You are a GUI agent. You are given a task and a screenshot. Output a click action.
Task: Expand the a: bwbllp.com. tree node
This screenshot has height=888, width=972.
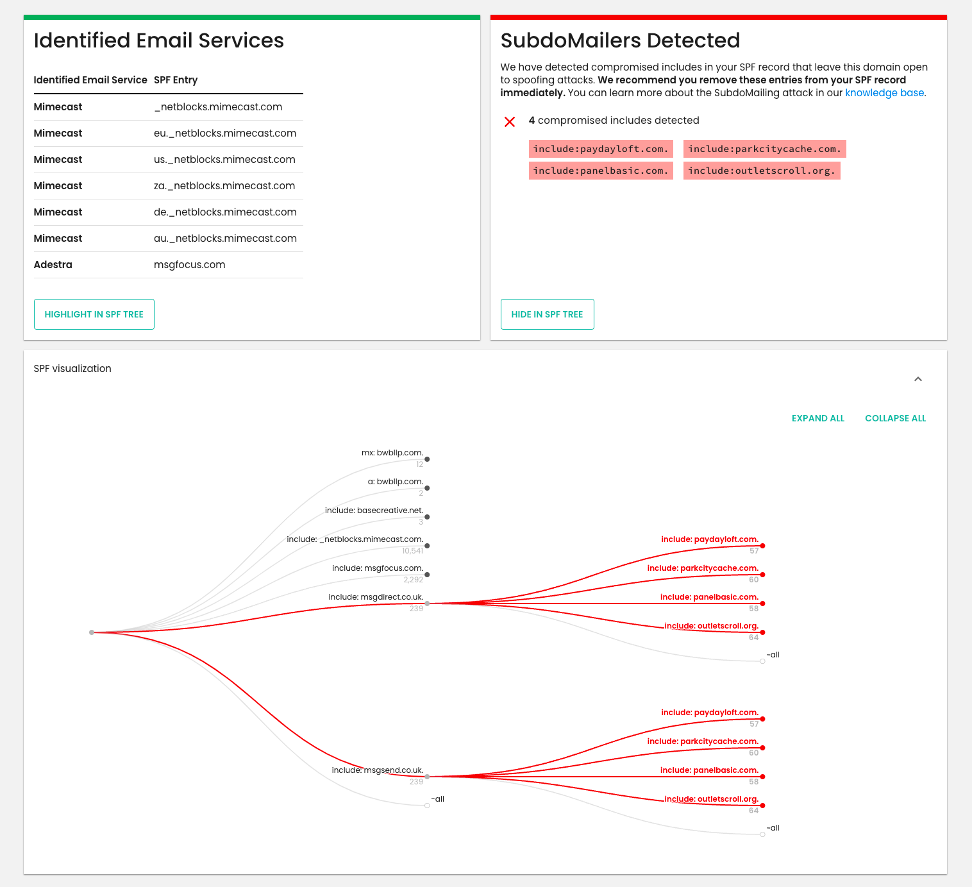pos(427,488)
